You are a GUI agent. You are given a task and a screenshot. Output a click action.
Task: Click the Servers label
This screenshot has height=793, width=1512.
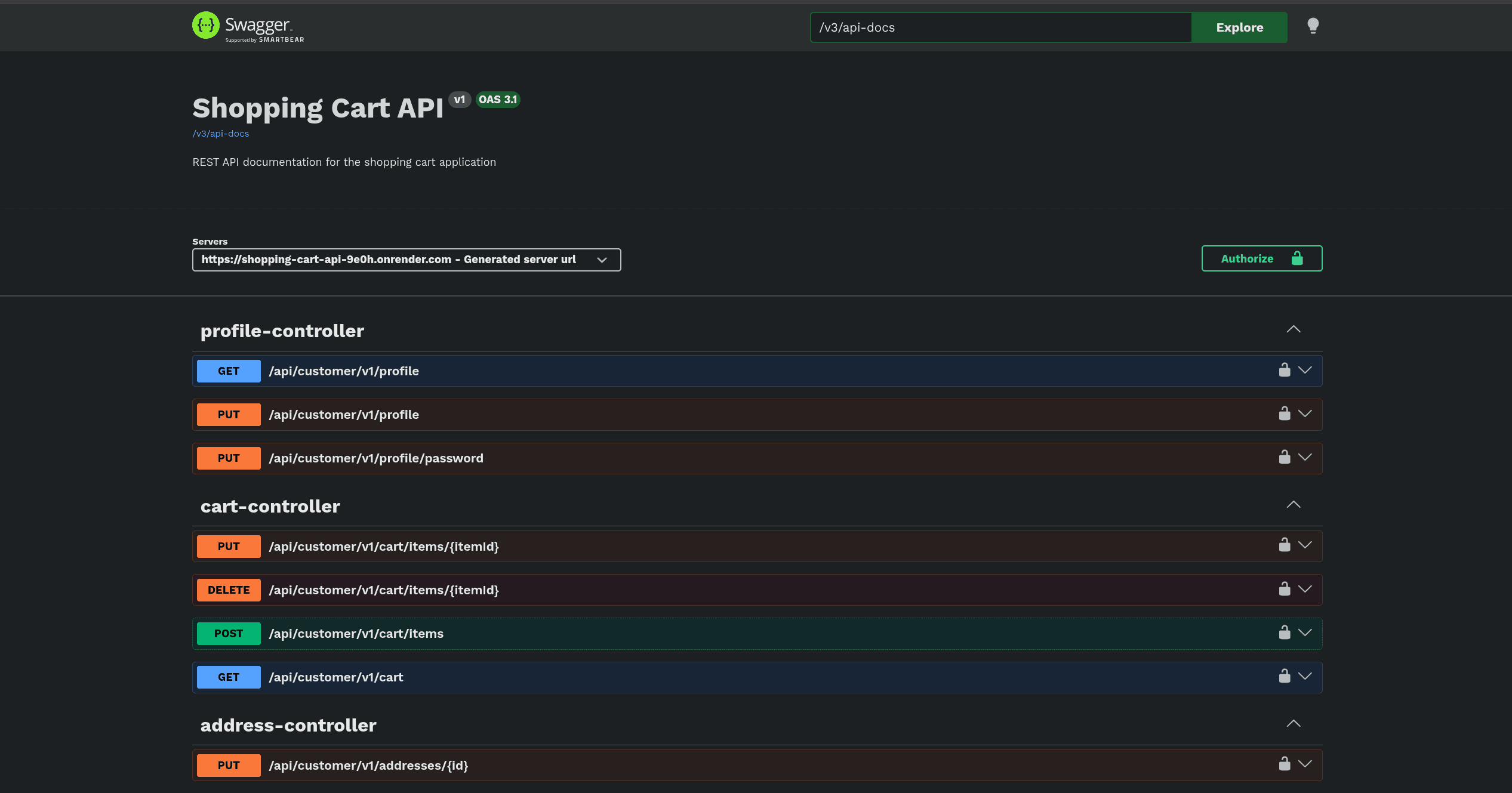(210, 242)
